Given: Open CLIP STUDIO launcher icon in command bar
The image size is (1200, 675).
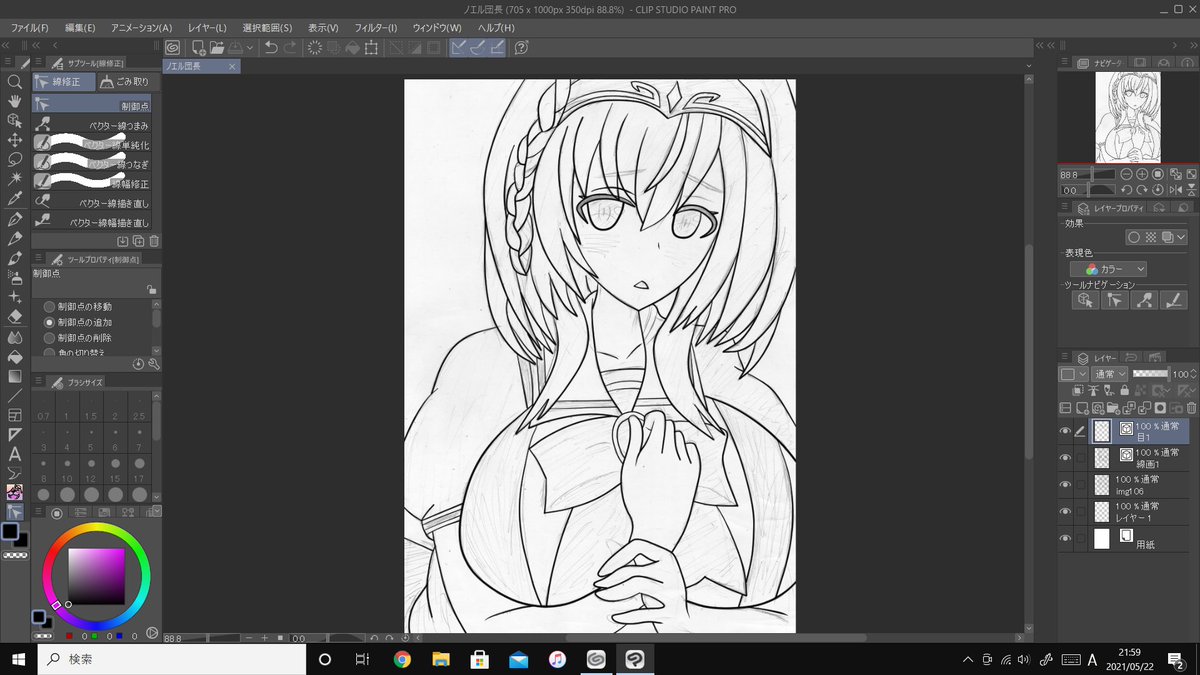Looking at the screenshot, I should [173, 47].
